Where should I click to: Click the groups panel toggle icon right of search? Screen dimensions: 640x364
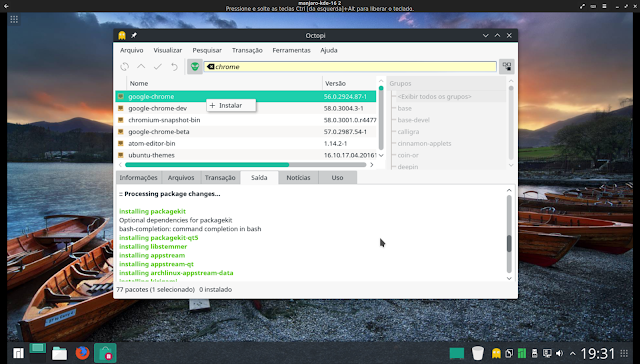[x=507, y=67]
